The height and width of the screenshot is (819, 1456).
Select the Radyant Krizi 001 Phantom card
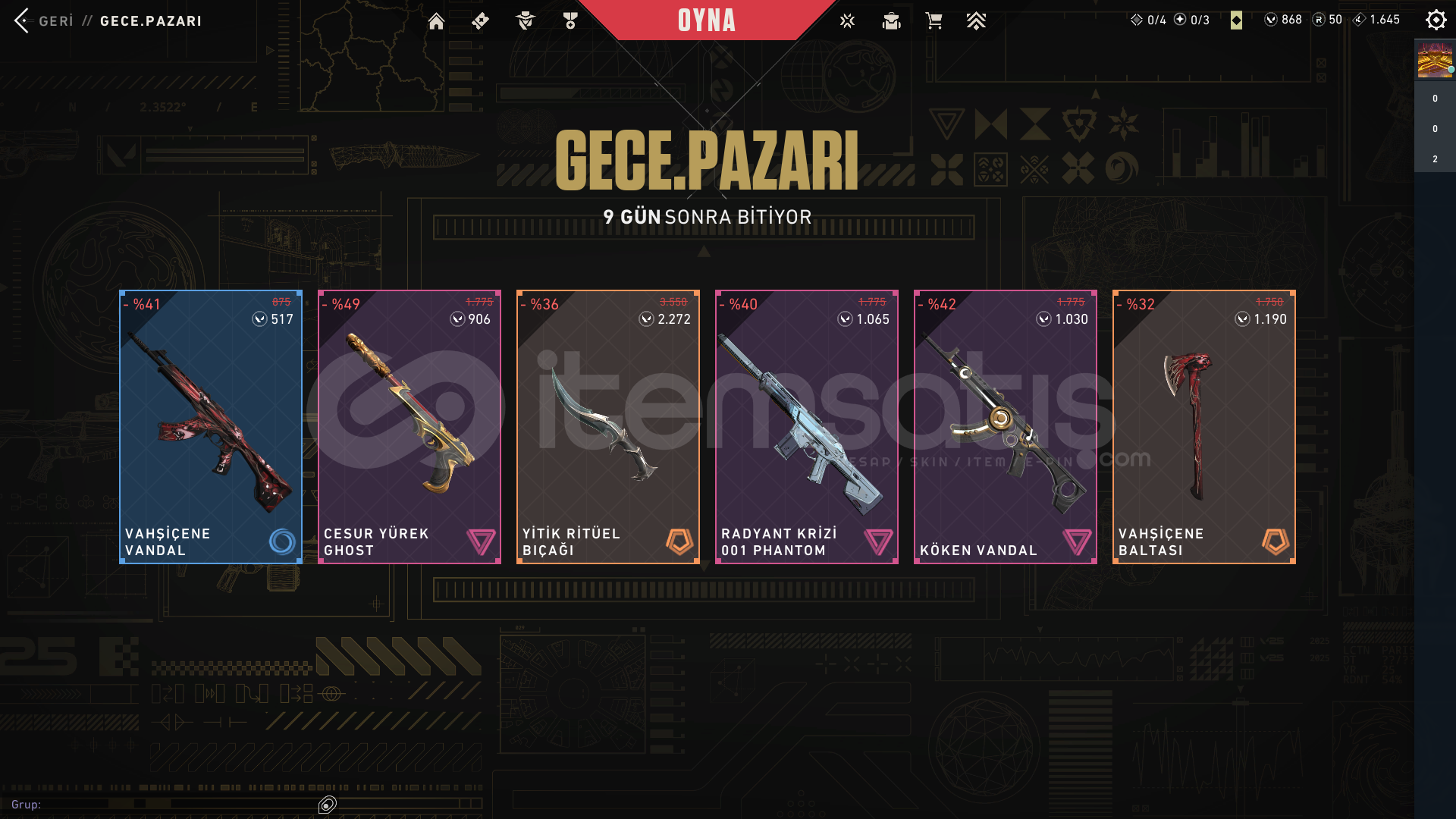[807, 427]
